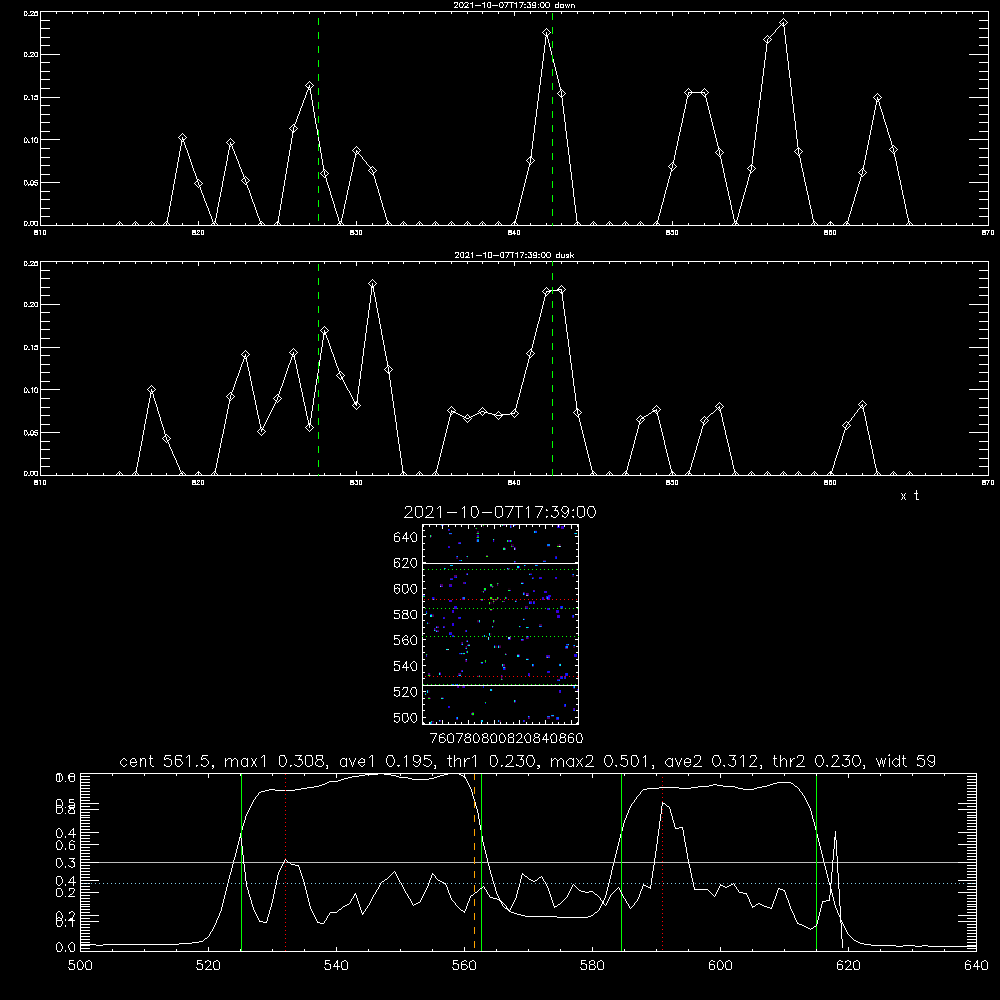Click the solid green line near 525 in bottom plot
The height and width of the screenshot is (1000, 1000).
(241, 861)
